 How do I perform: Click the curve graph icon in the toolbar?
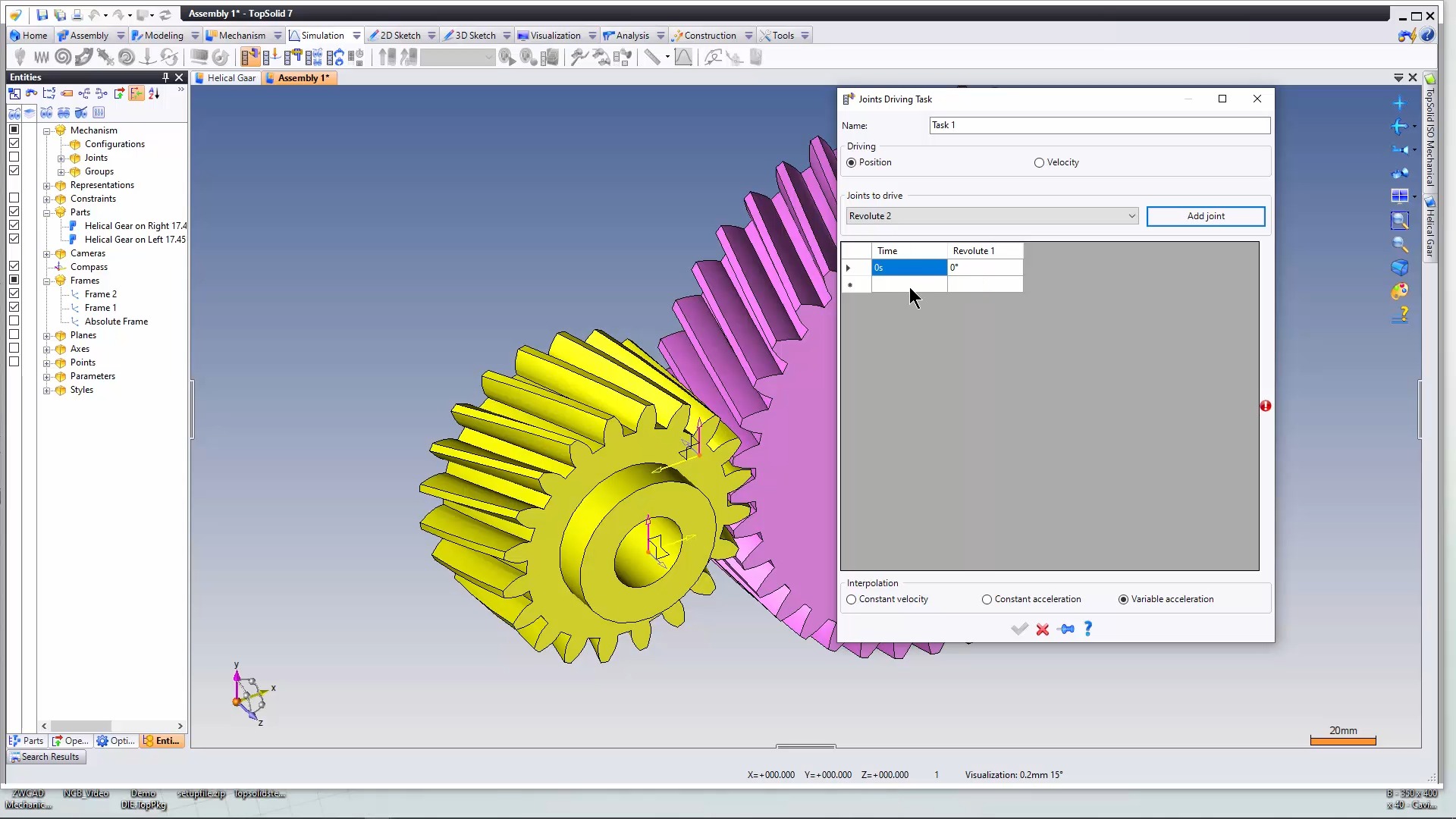(683, 57)
